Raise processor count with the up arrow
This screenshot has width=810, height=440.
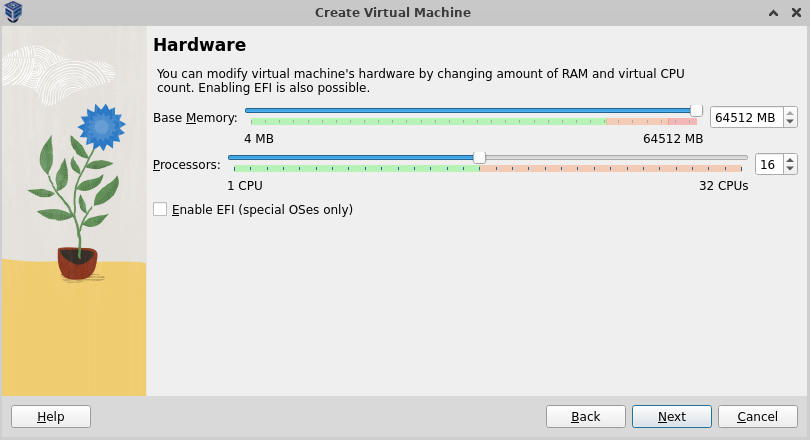coord(790,159)
